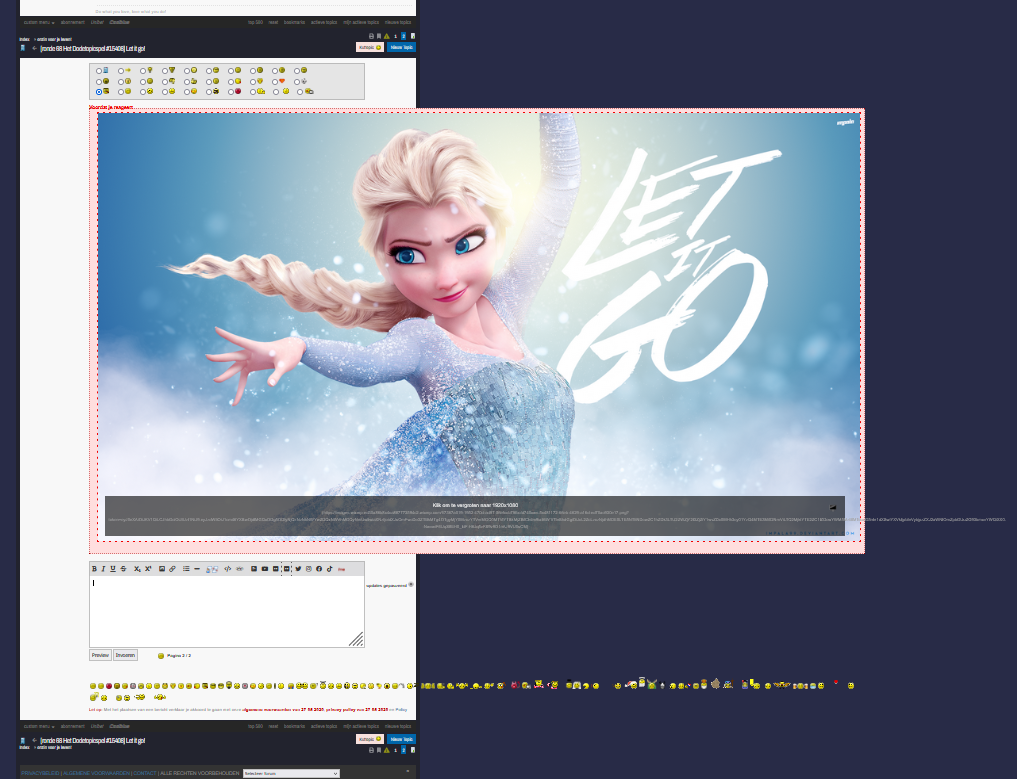Click the Preview button below the editor
Screen dimensions: 1017x779
click(x=101, y=655)
